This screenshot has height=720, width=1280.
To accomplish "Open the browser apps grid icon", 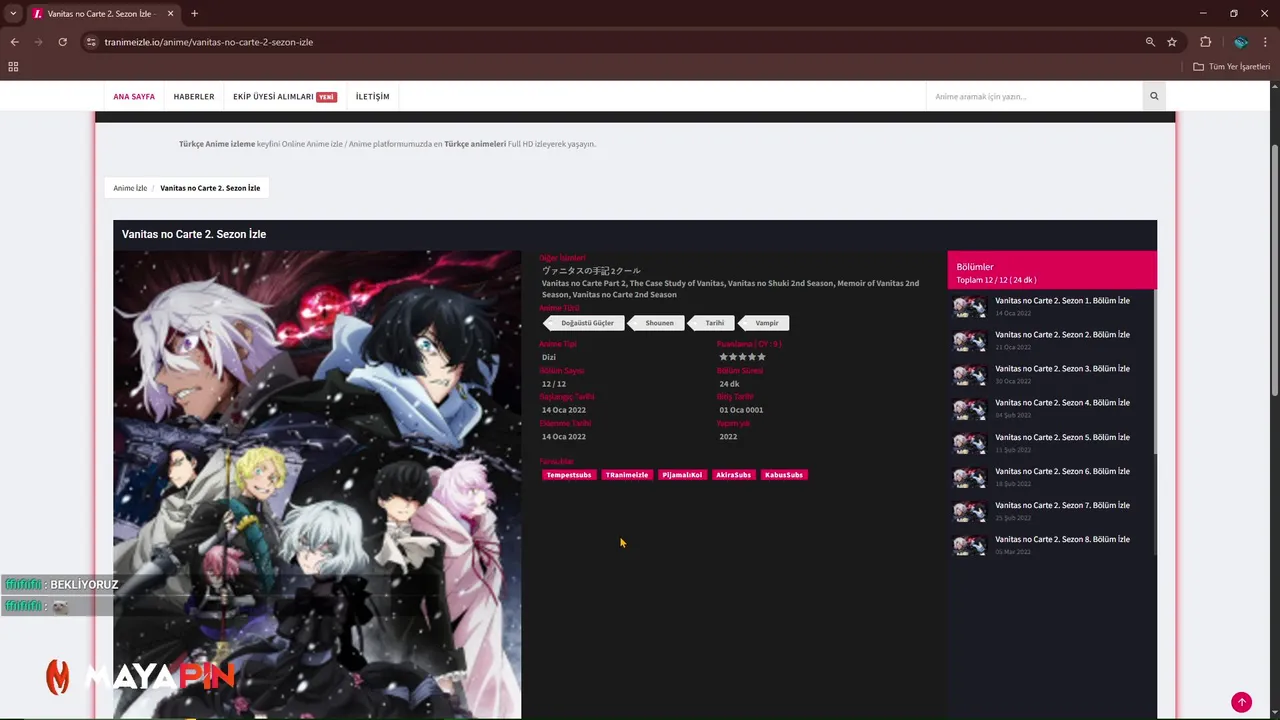I will point(13,67).
